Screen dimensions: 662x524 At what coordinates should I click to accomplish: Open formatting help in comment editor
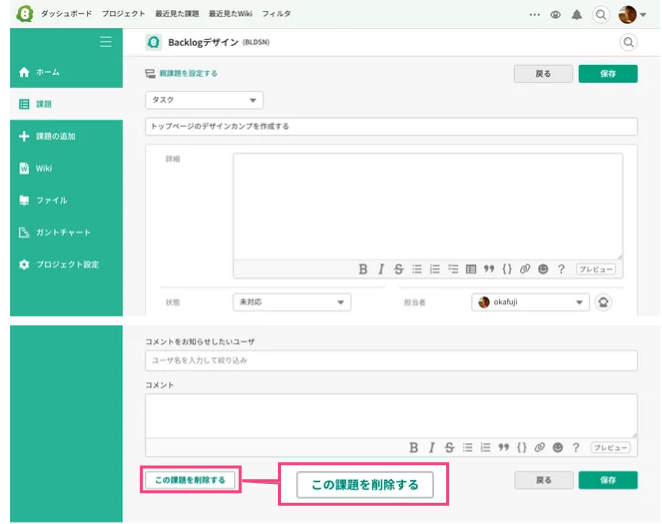click(576, 448)
